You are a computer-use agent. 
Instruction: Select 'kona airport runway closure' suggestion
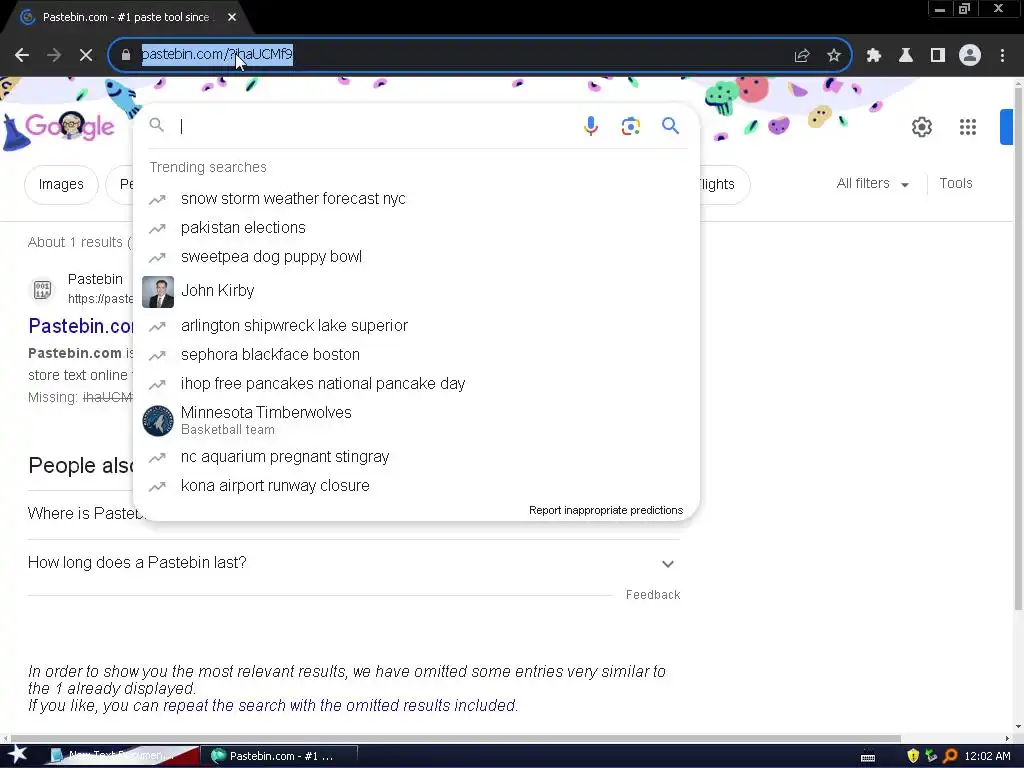point(416,486)
